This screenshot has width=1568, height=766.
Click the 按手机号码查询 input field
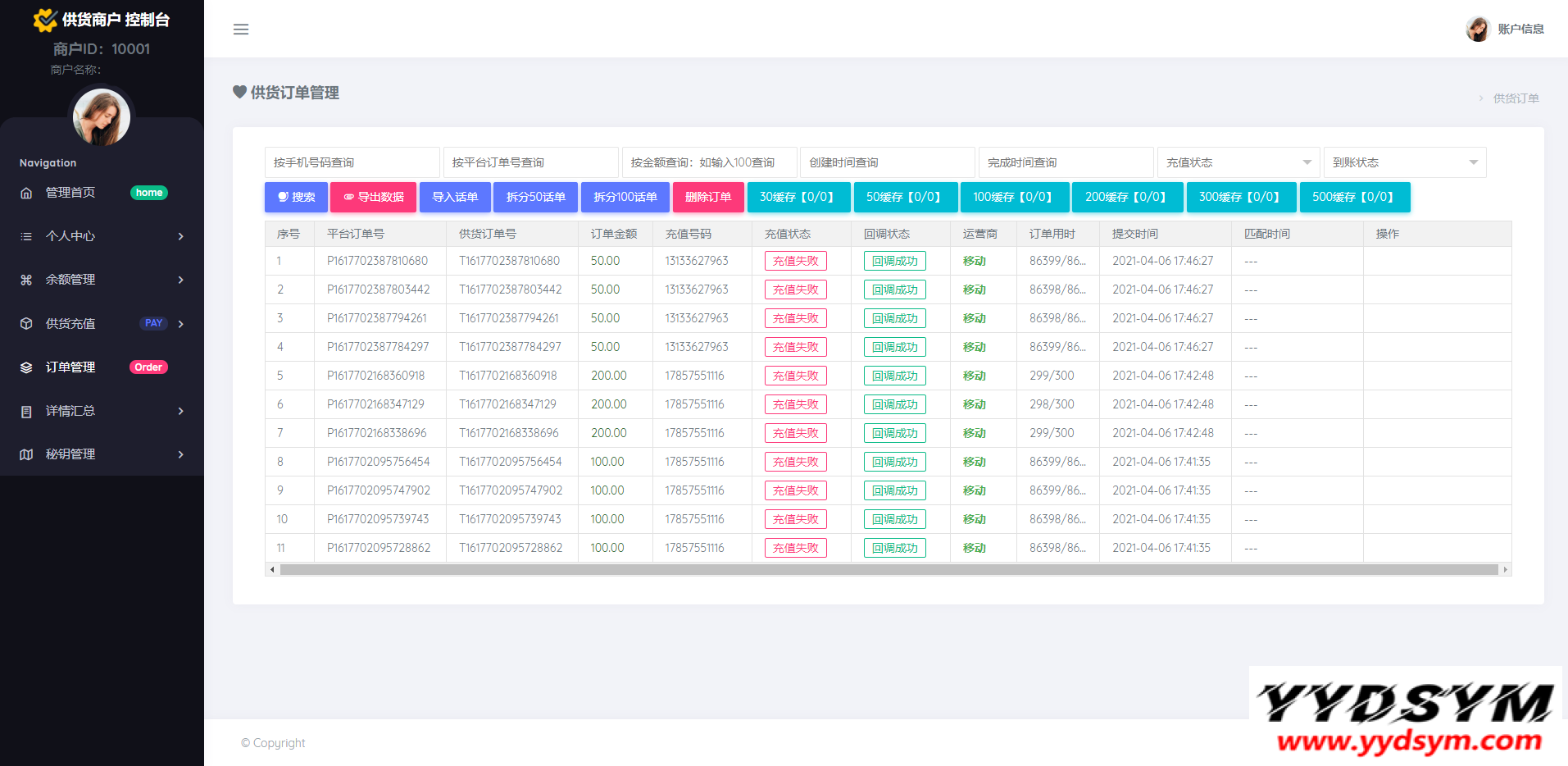click(x=352, y=162)
